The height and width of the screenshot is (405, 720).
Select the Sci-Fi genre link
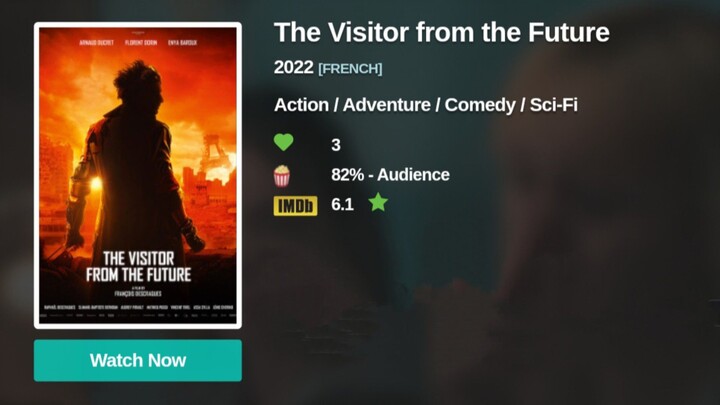(x=553, y=105)
